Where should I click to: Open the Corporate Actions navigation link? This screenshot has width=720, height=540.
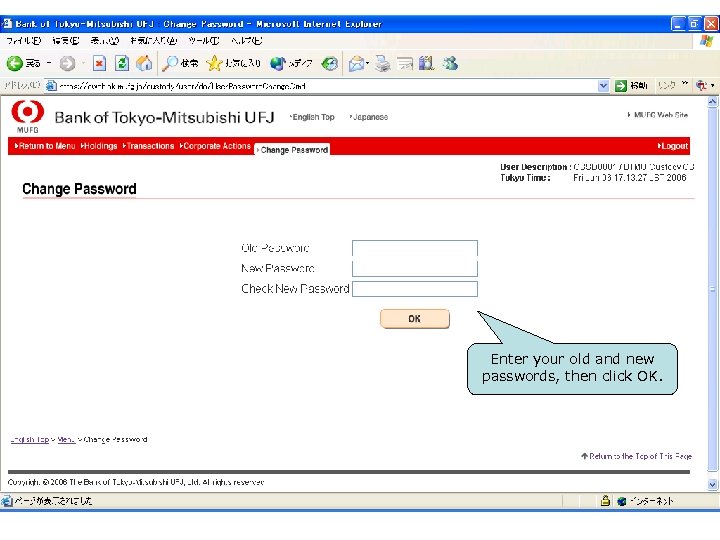click(x=215, y=146)
